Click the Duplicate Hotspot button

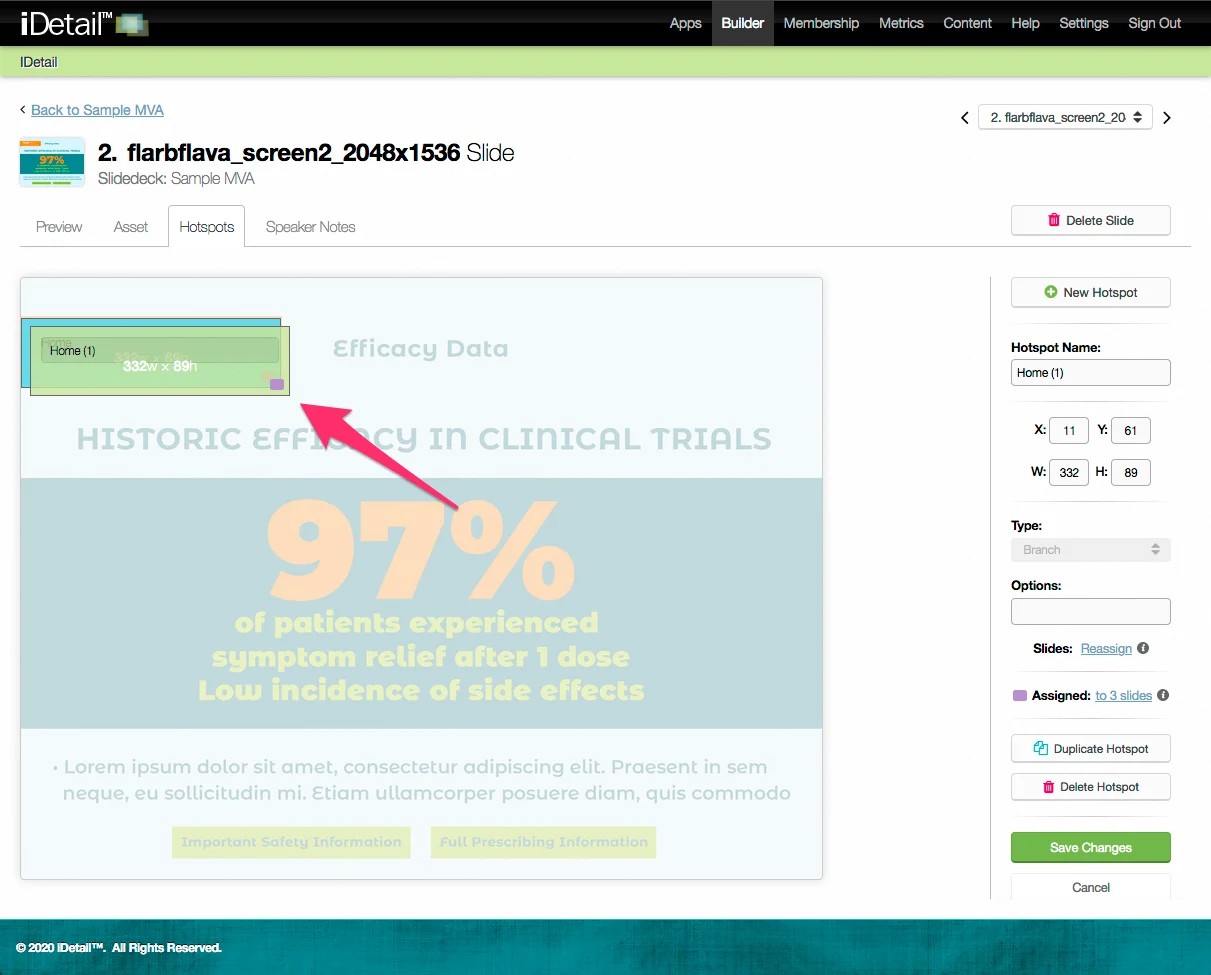[x=1091, y=748]
